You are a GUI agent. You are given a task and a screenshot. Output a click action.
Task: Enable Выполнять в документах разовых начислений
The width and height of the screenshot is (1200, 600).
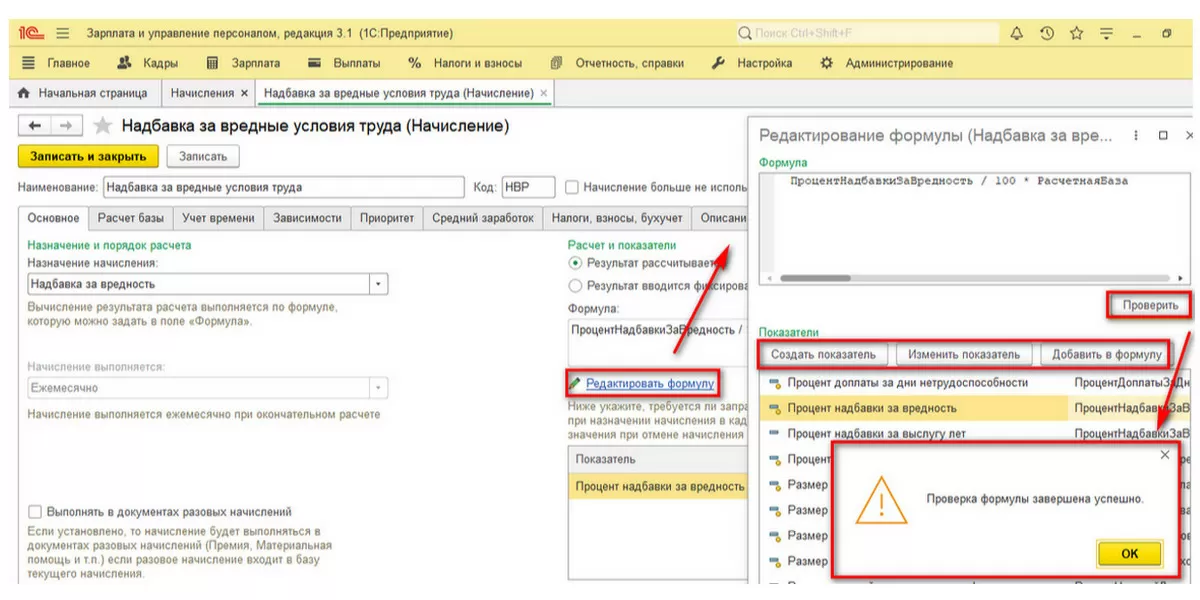pos(36,512)
